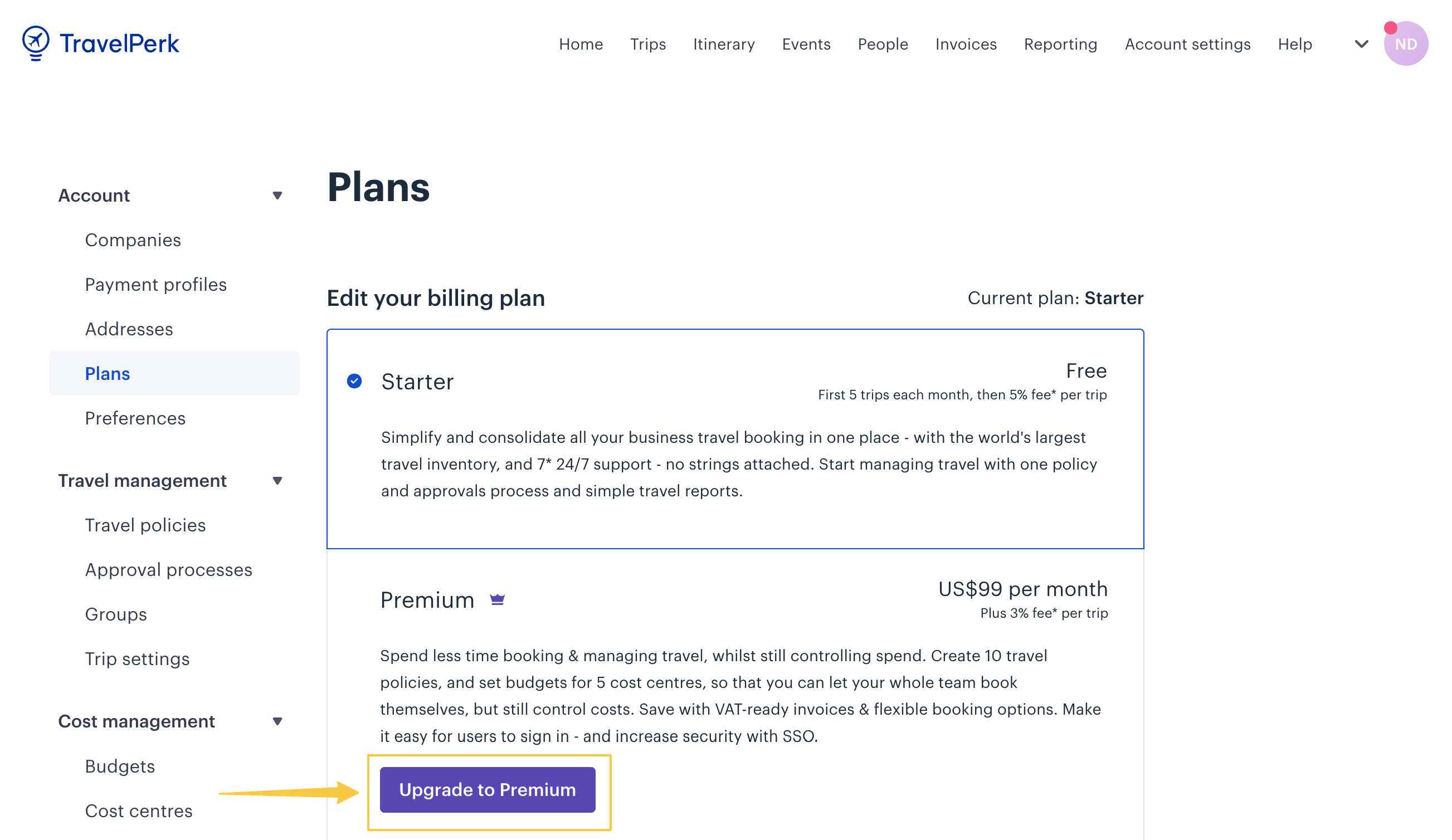
Task: Expand the dropdown chevron beside Help
Action: (x=1361, y=44)
